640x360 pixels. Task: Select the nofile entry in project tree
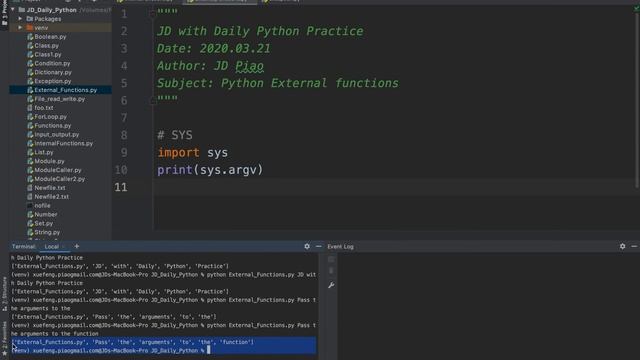[42, 206]
